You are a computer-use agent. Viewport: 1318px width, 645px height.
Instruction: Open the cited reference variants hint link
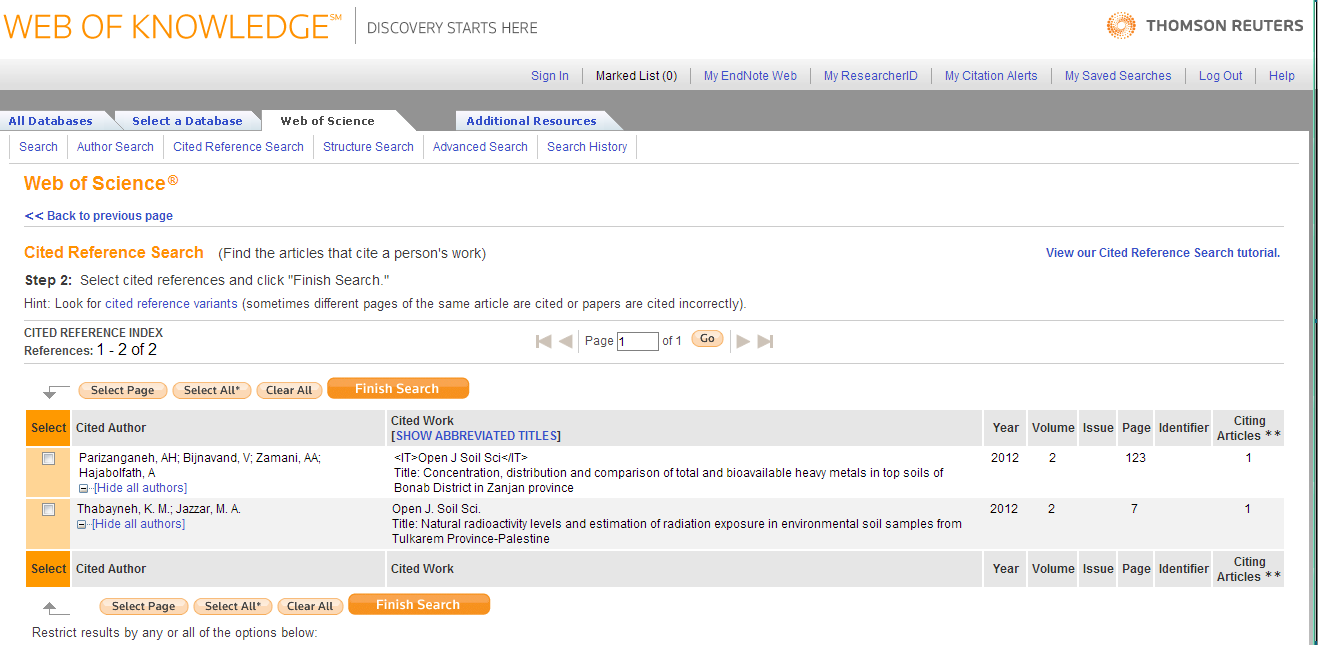coord(171,304)
